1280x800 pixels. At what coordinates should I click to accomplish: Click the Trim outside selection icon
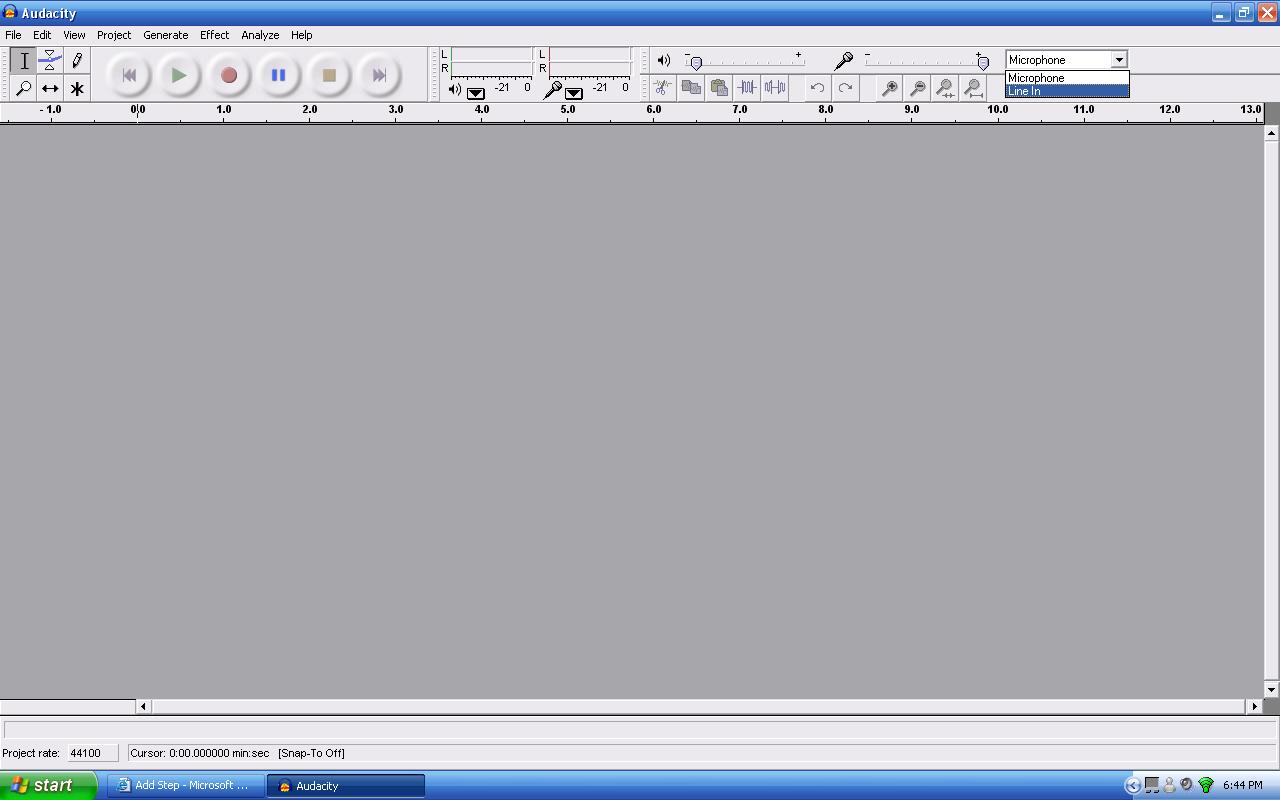(747, 88)
